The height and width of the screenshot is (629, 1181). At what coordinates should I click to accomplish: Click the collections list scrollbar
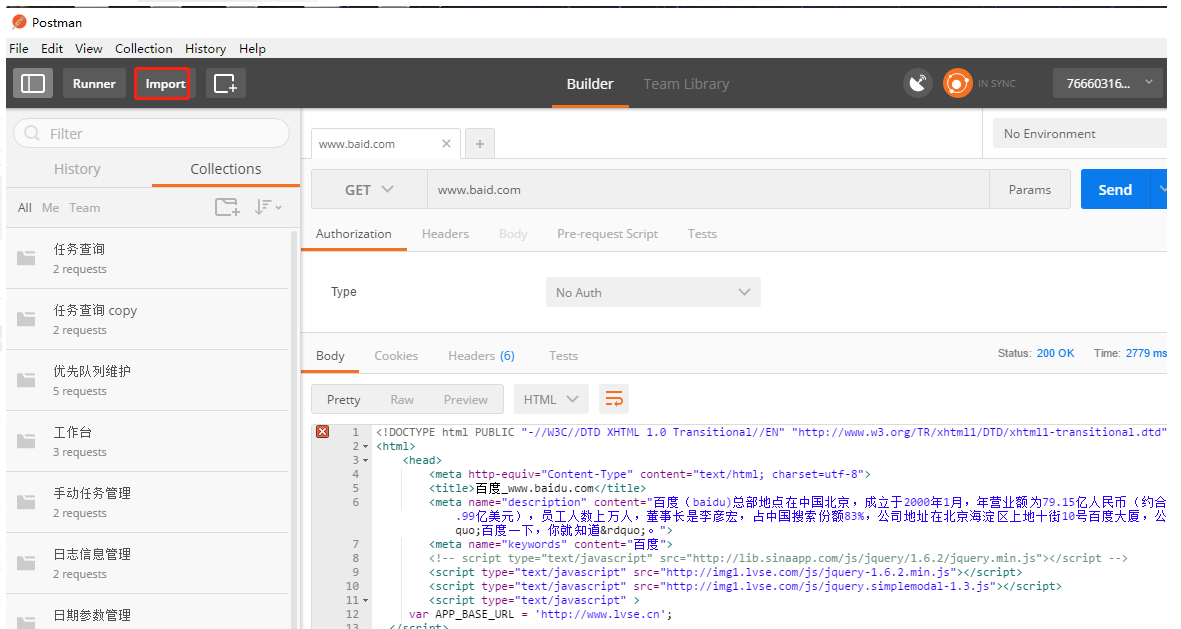[294, 428]
